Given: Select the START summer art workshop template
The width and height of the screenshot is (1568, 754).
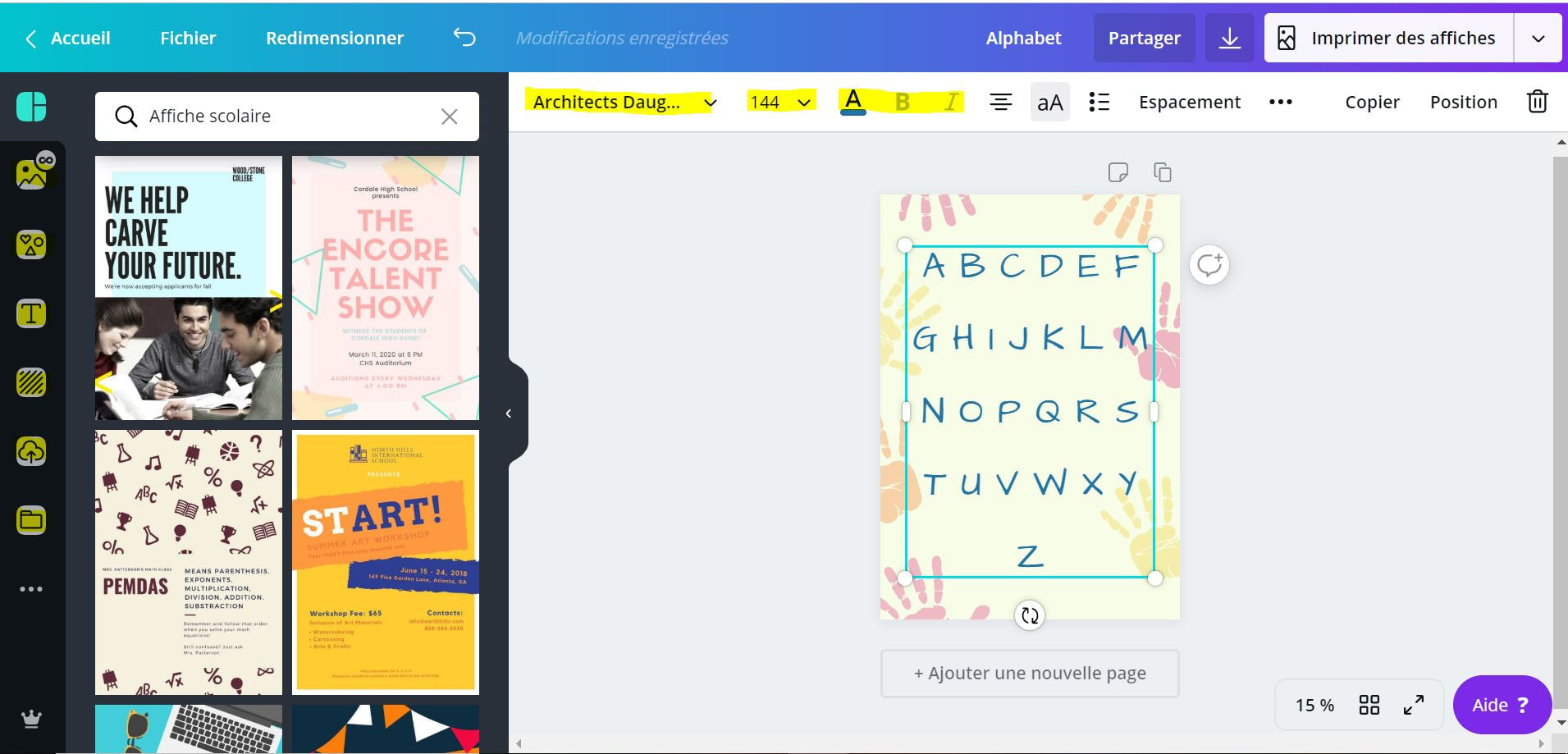Looking at the screenshot, I should tap(386, 562).
